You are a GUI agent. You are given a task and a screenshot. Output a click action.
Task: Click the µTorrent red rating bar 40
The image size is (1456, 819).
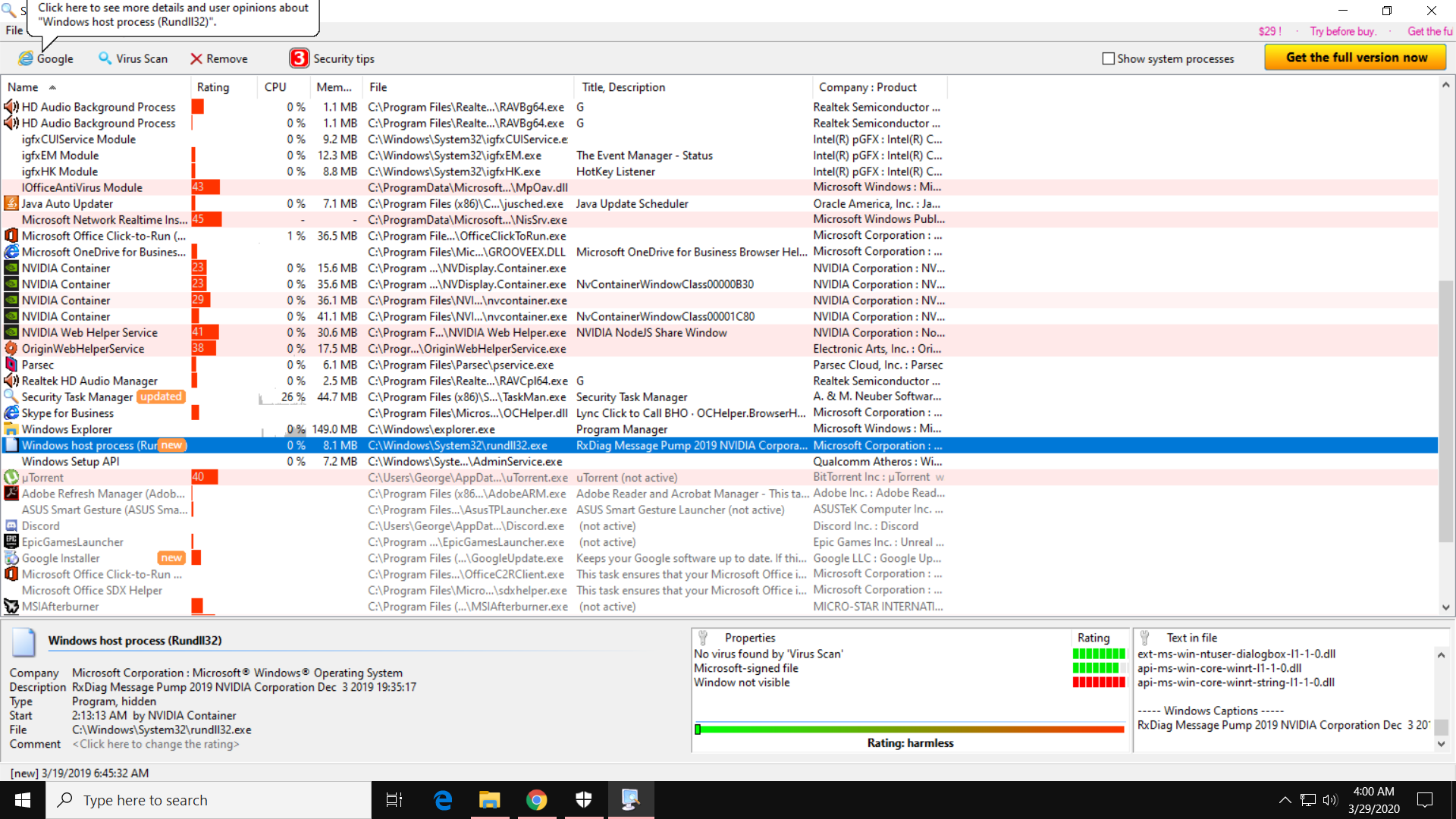[205, 478]
